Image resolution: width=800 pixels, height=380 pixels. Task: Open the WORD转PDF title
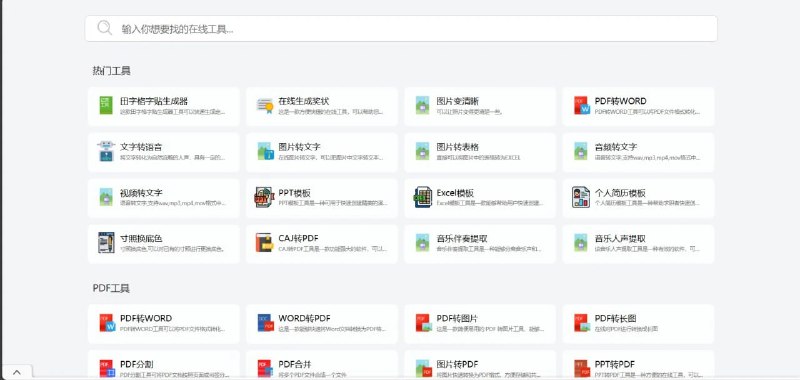(305, 318)
